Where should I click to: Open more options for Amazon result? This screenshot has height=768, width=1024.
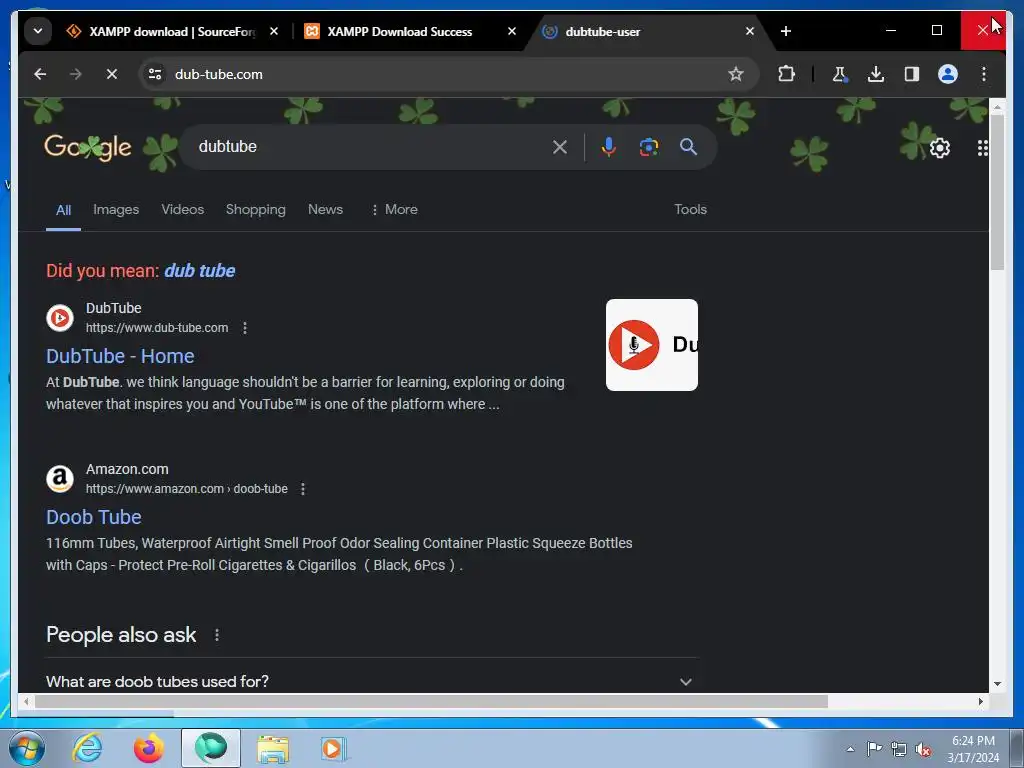(303, 489)
